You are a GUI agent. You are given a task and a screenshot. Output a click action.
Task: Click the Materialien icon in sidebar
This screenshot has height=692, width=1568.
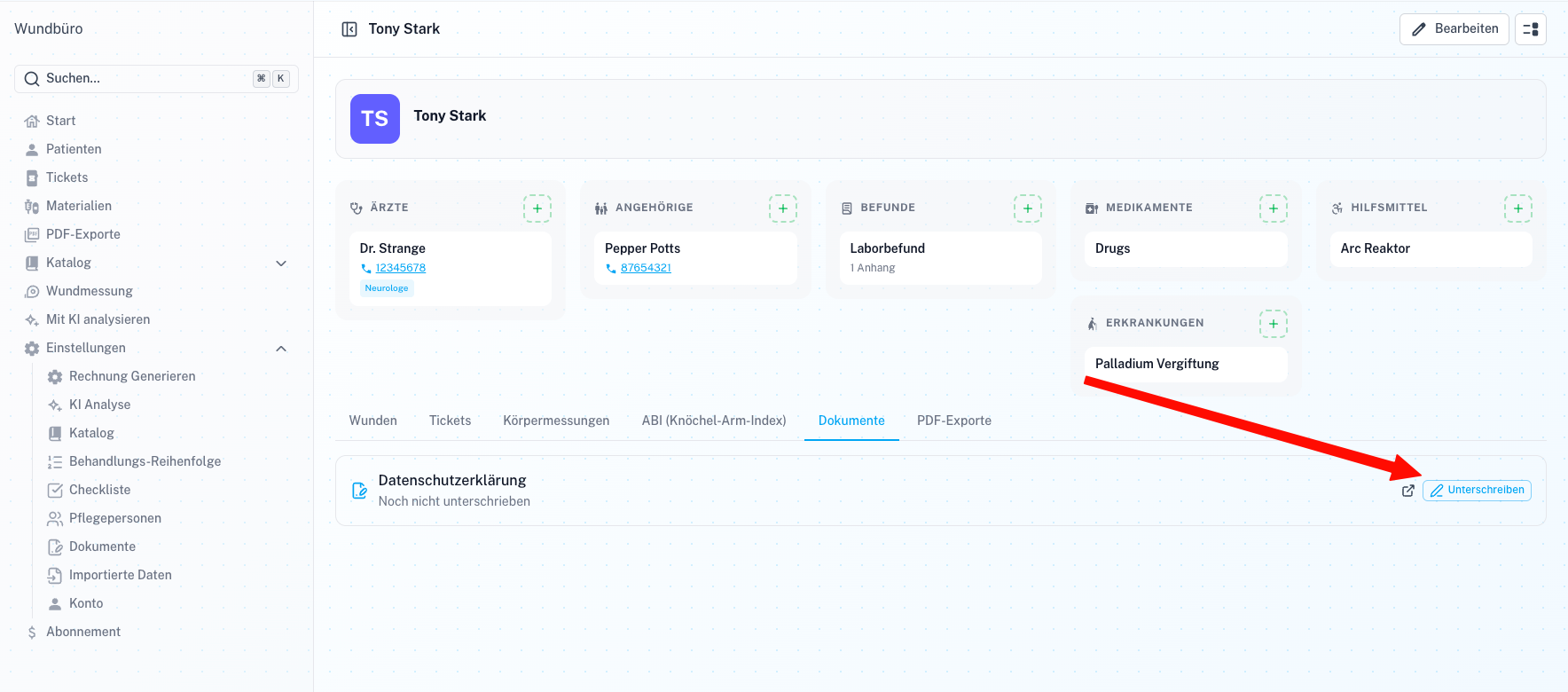[x=32, y=207]
